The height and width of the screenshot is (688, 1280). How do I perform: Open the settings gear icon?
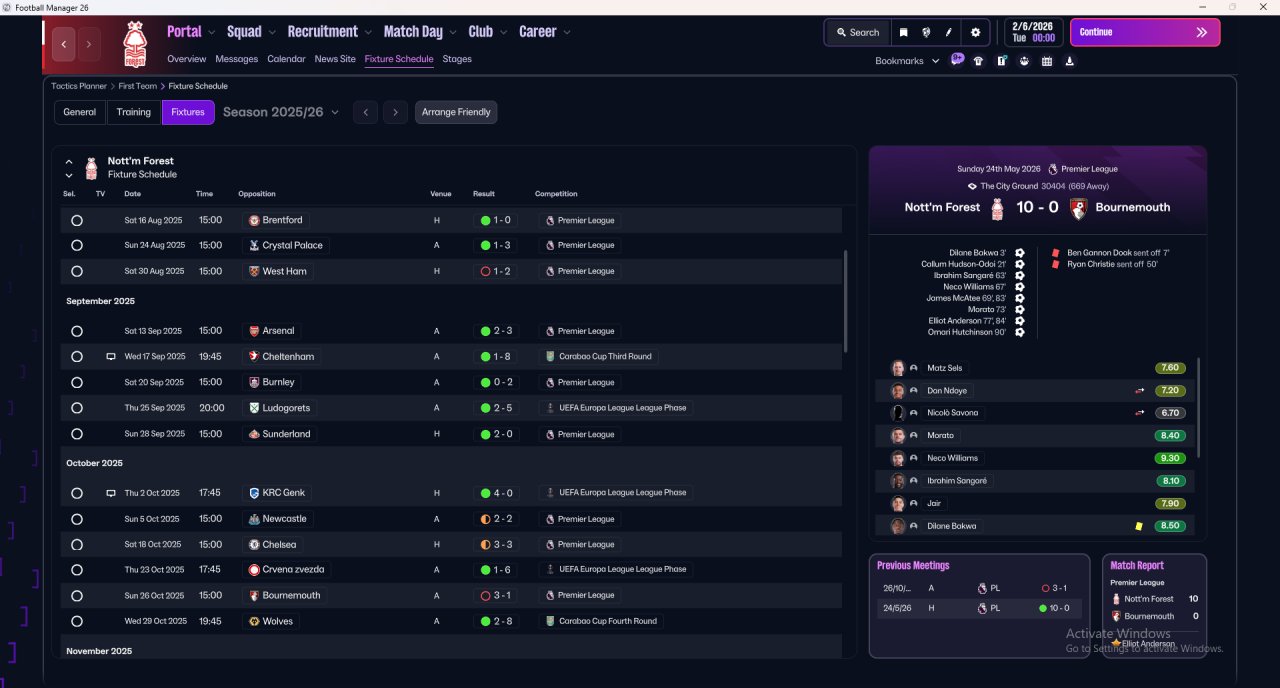976,32
